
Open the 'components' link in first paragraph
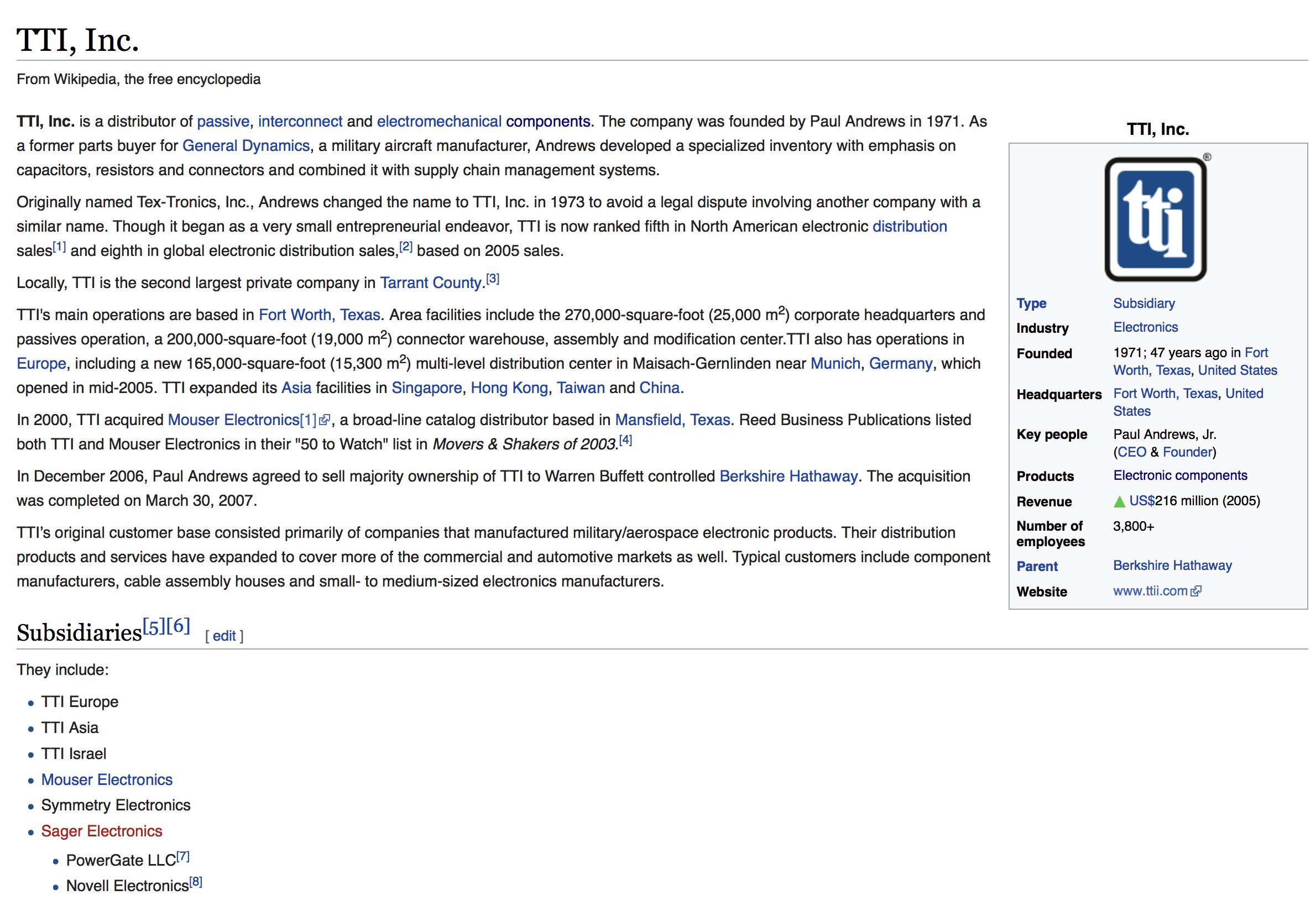pos(548,122)
